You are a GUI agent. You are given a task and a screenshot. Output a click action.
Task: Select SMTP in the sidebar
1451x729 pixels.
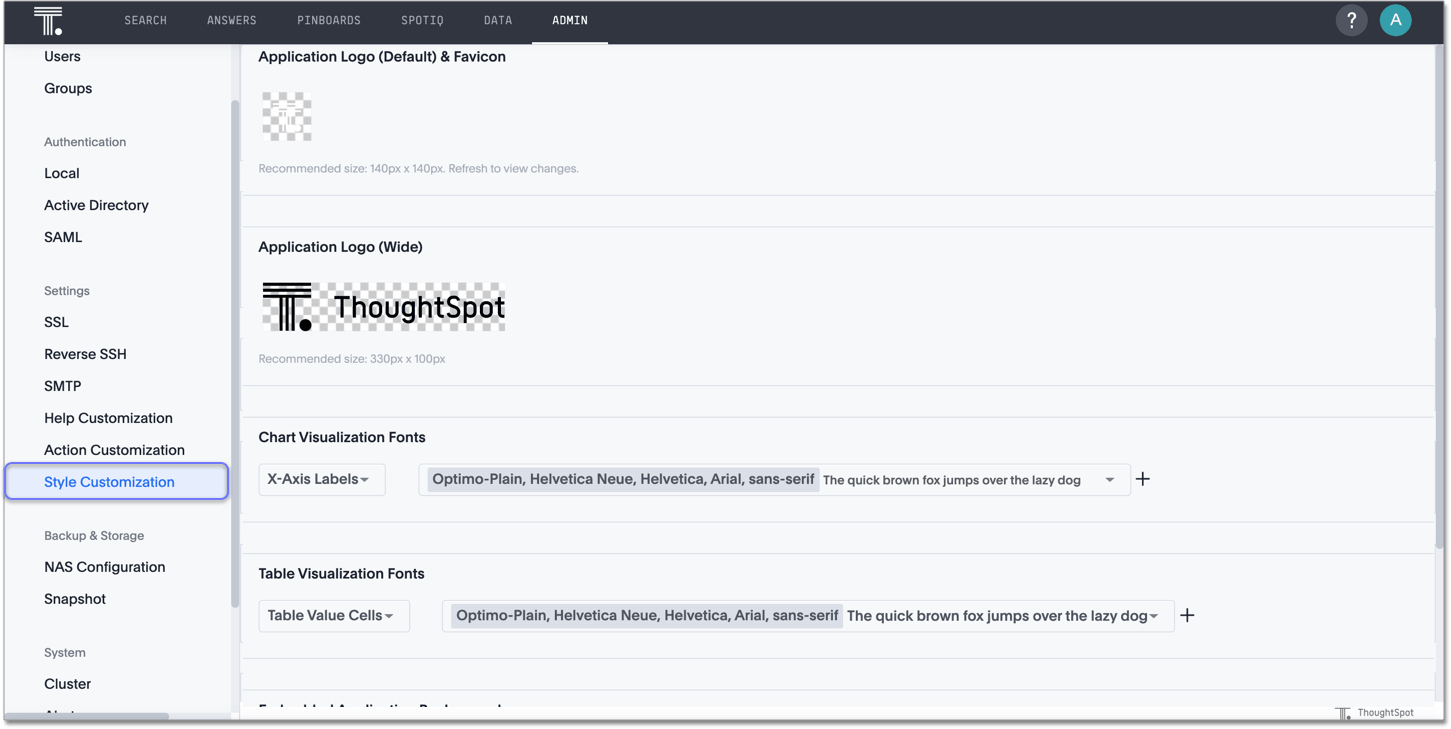tap(63, 385)
